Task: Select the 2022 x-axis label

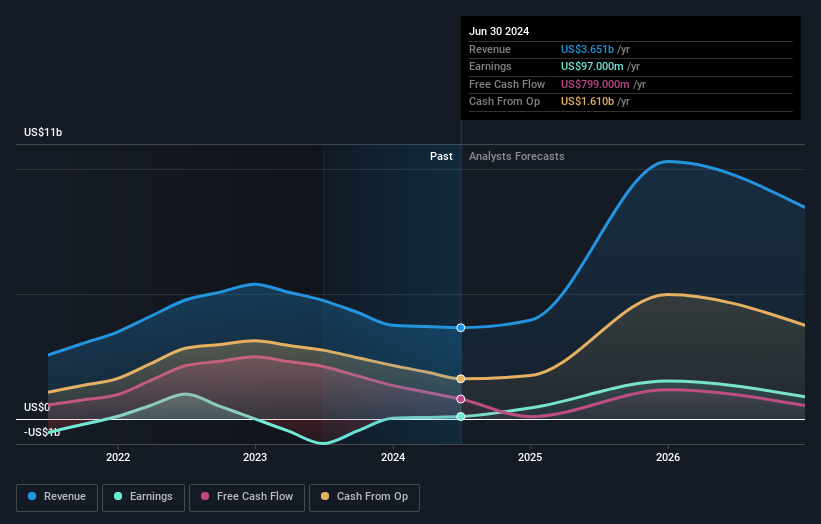Action: coord(118,457)
